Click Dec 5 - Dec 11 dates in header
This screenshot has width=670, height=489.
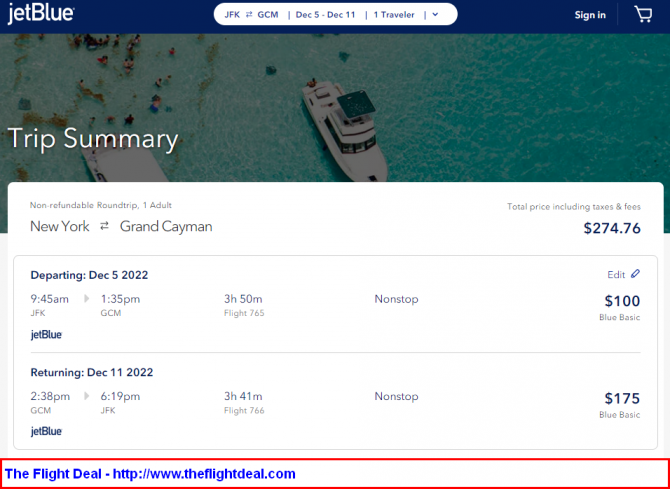[326, 15]
